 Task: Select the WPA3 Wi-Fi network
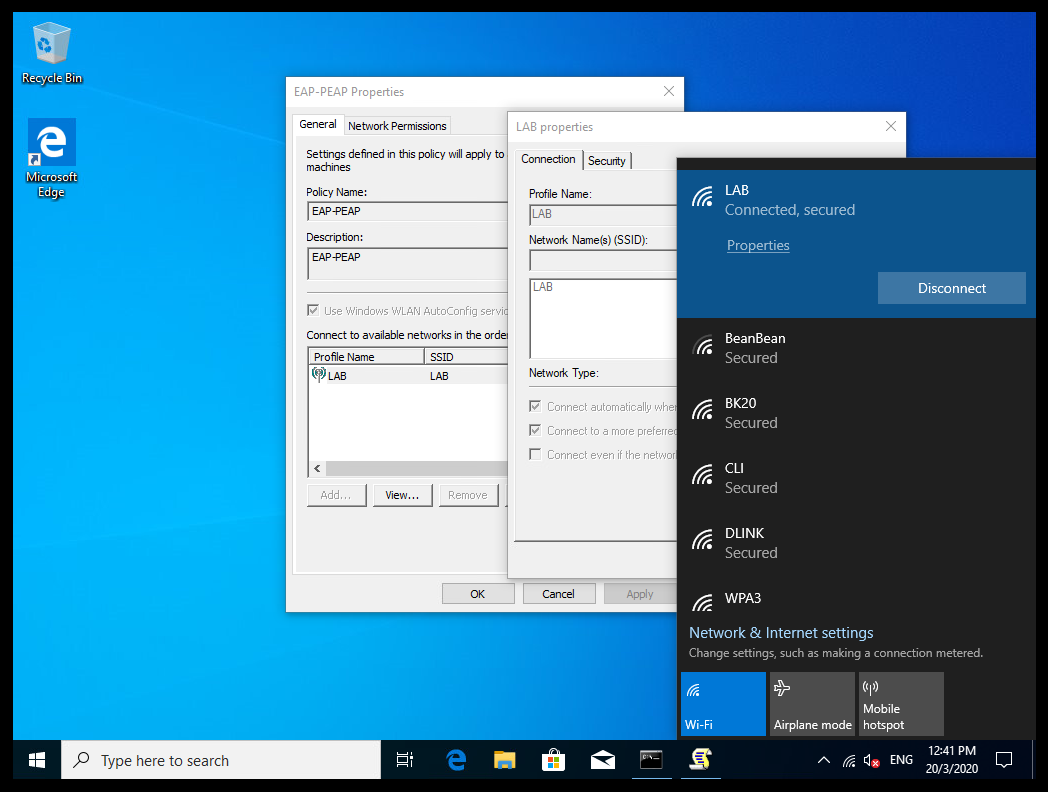856,599
